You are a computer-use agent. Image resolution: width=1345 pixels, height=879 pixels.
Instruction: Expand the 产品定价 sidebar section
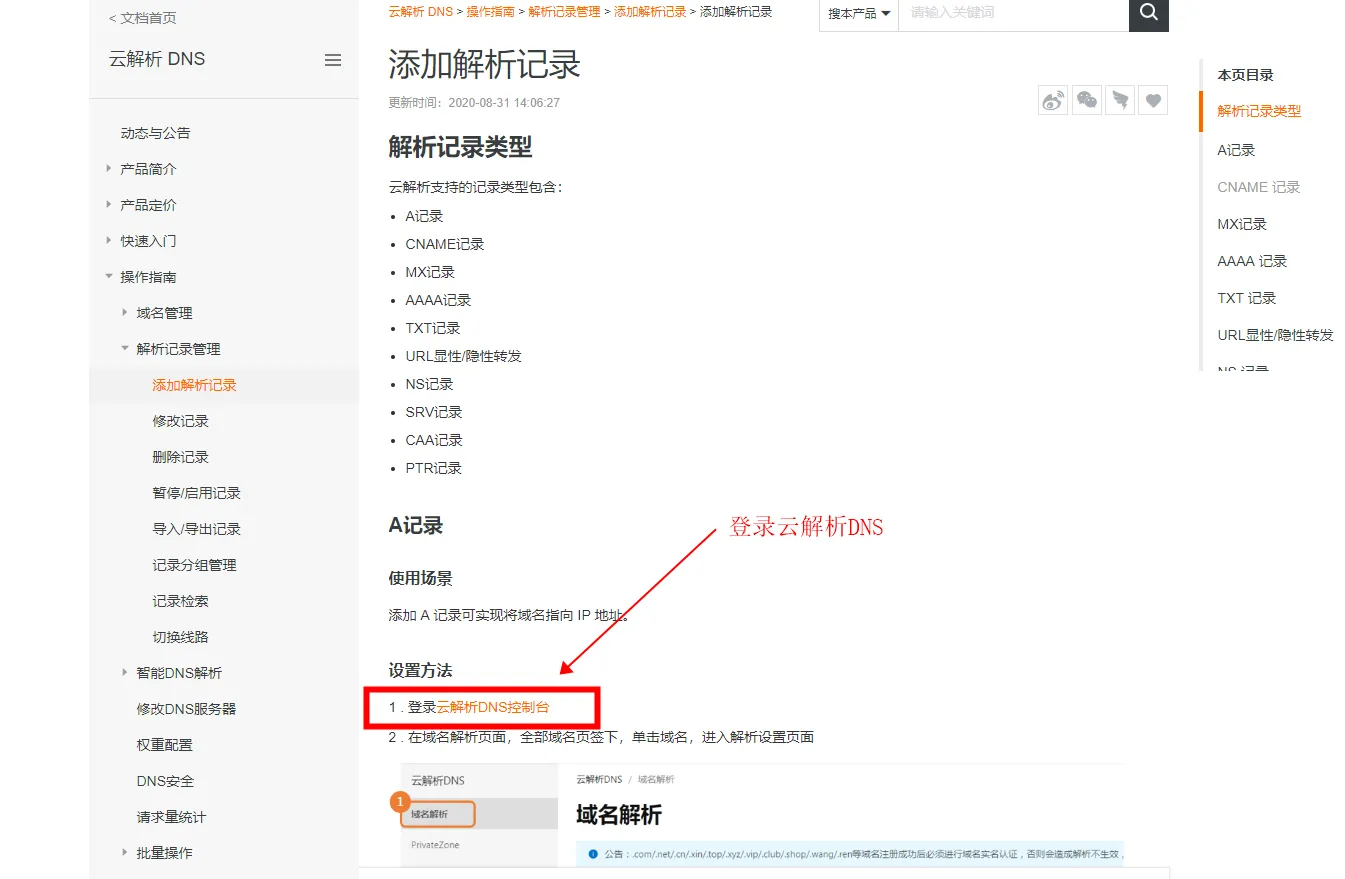(148, 205)
